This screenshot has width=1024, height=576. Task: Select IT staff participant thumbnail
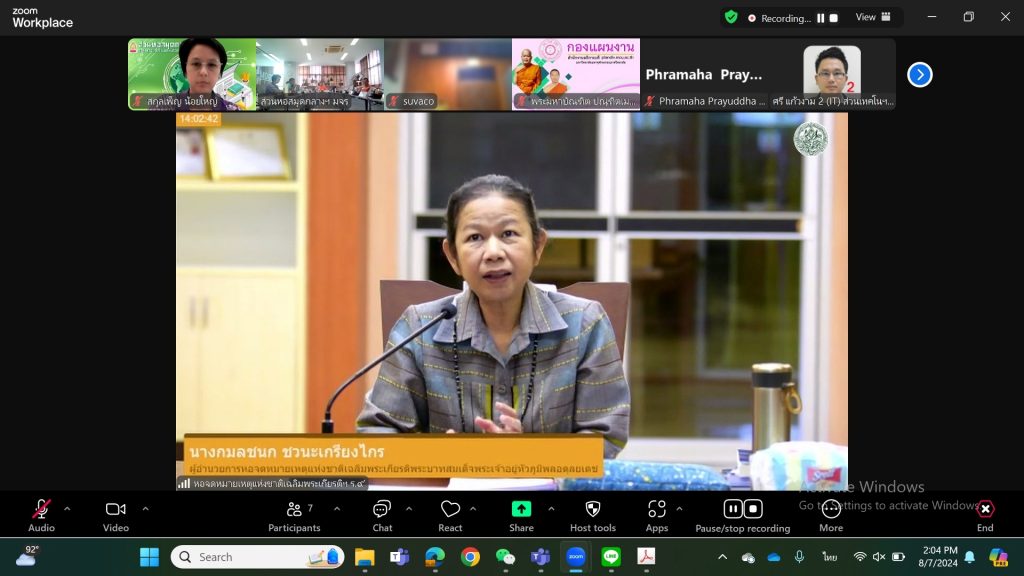pyautogui.click(x=832, y=74)
